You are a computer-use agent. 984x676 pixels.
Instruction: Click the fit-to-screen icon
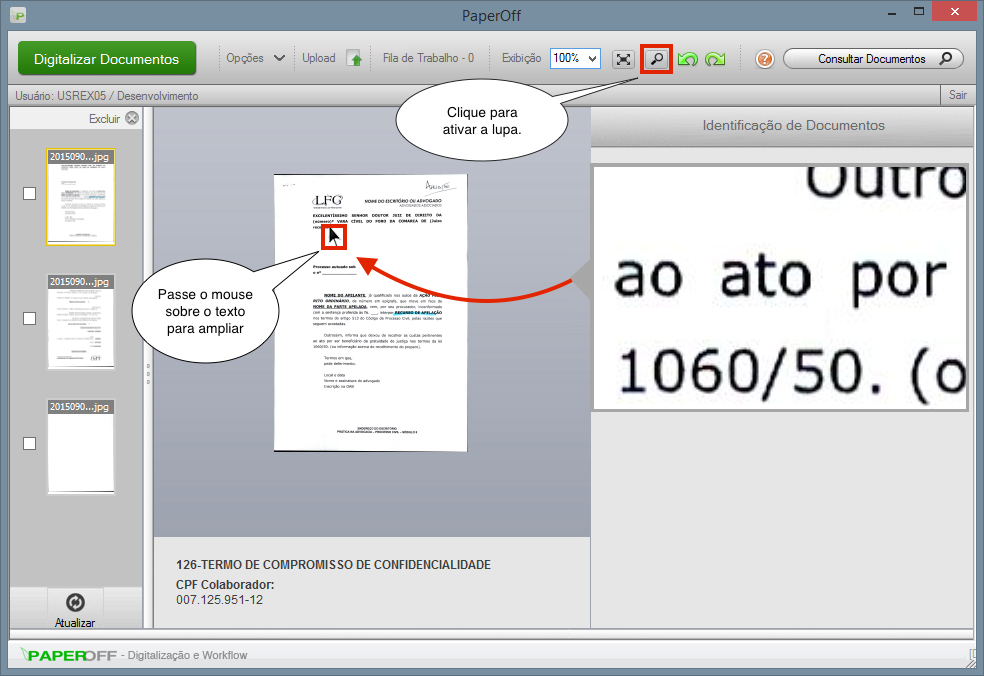click(623, 59)
